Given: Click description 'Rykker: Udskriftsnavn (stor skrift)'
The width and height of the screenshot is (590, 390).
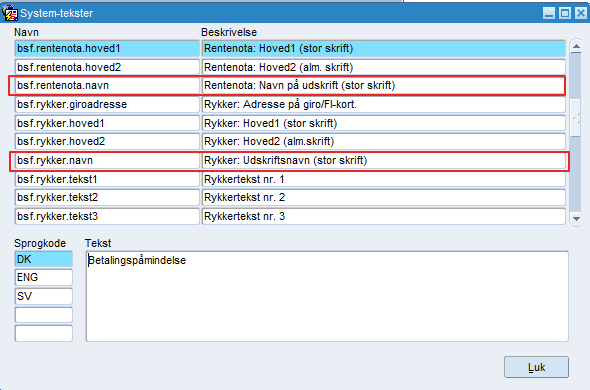Looking at the screenshot, I should point(384,160).
